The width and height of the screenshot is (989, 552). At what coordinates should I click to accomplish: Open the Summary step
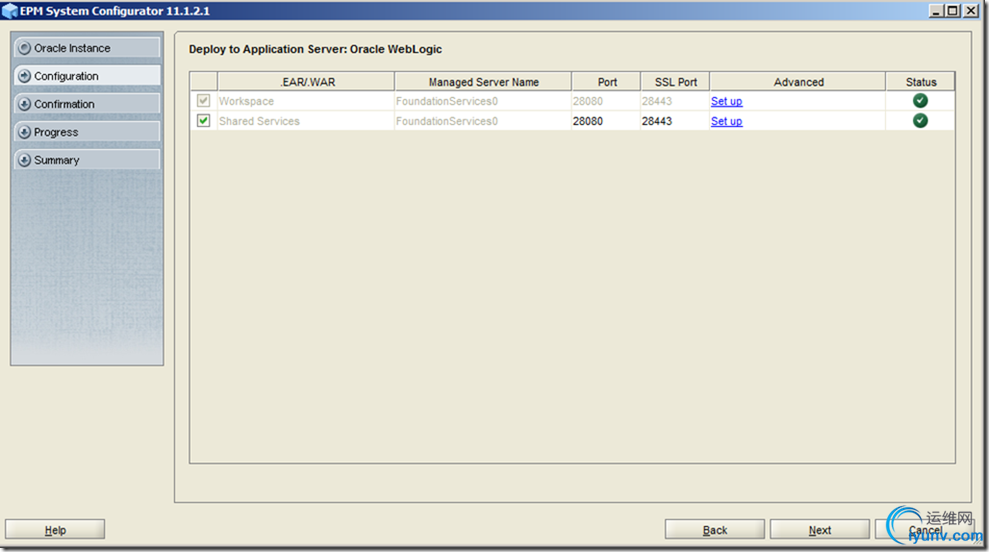pyautogui.click(x=87, y=160)
